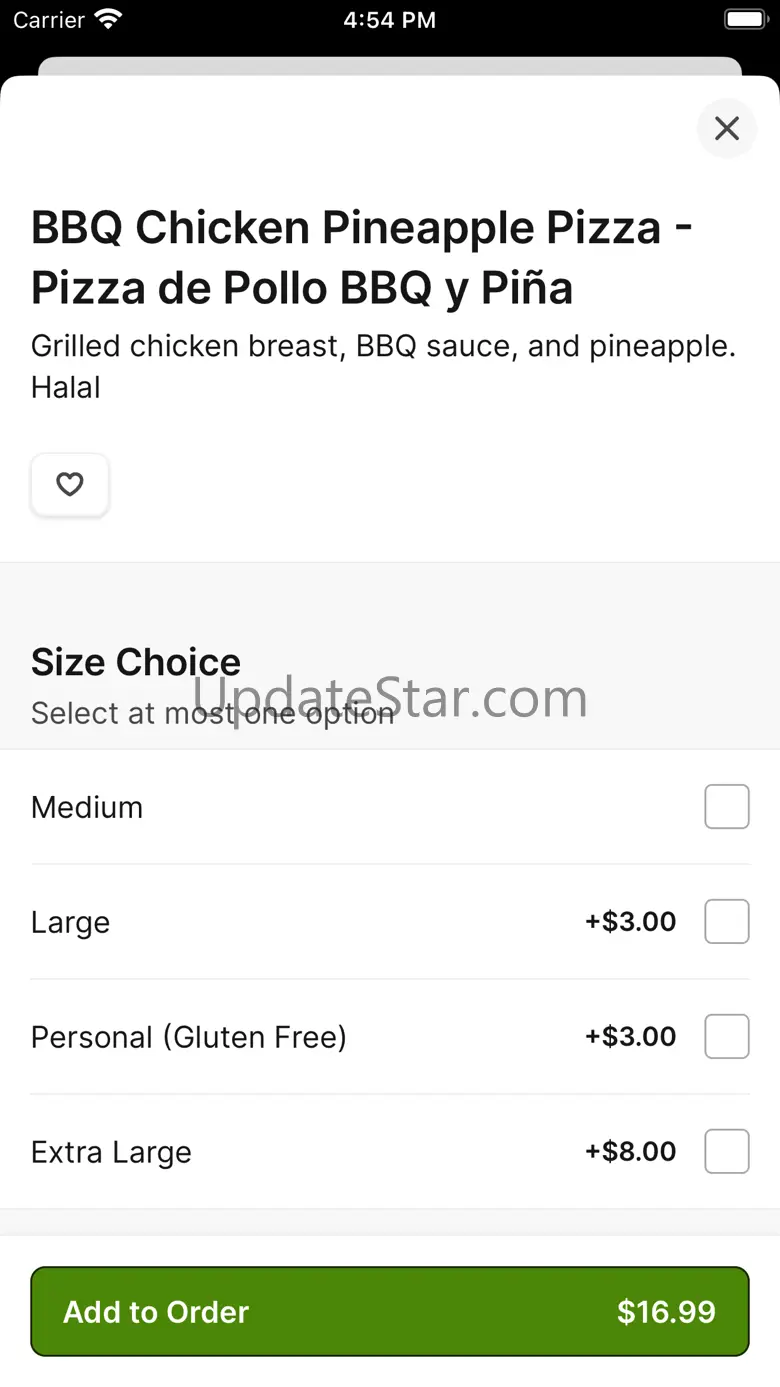
Task: Click the Personal (Gluten Free) label text
Action: click(189, 1037)
